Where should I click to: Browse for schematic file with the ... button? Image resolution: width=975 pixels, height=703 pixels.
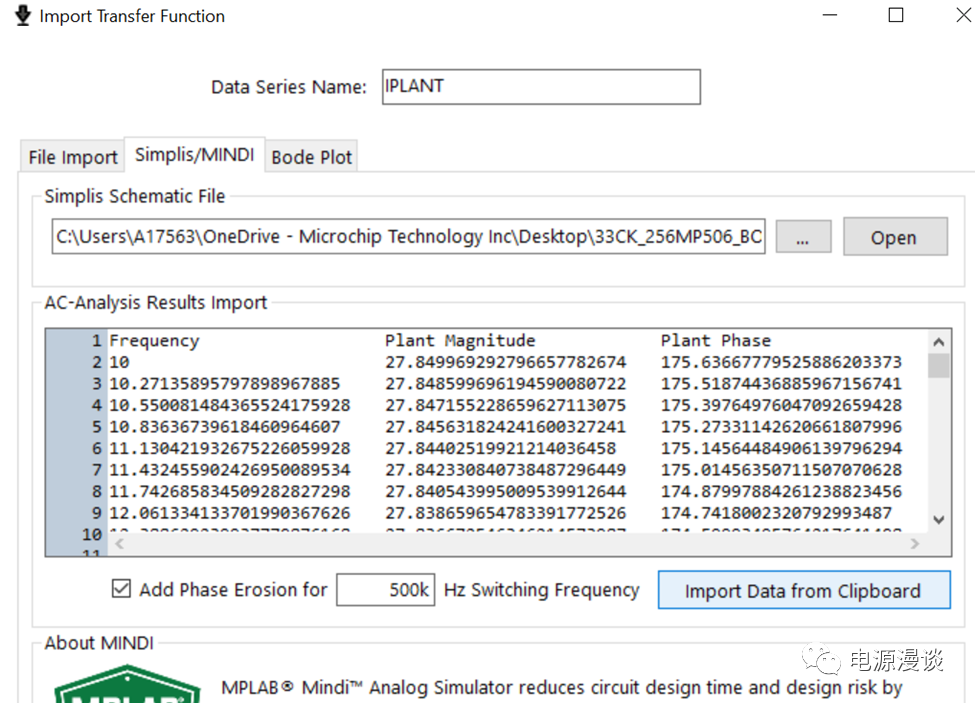coord(804,238)
